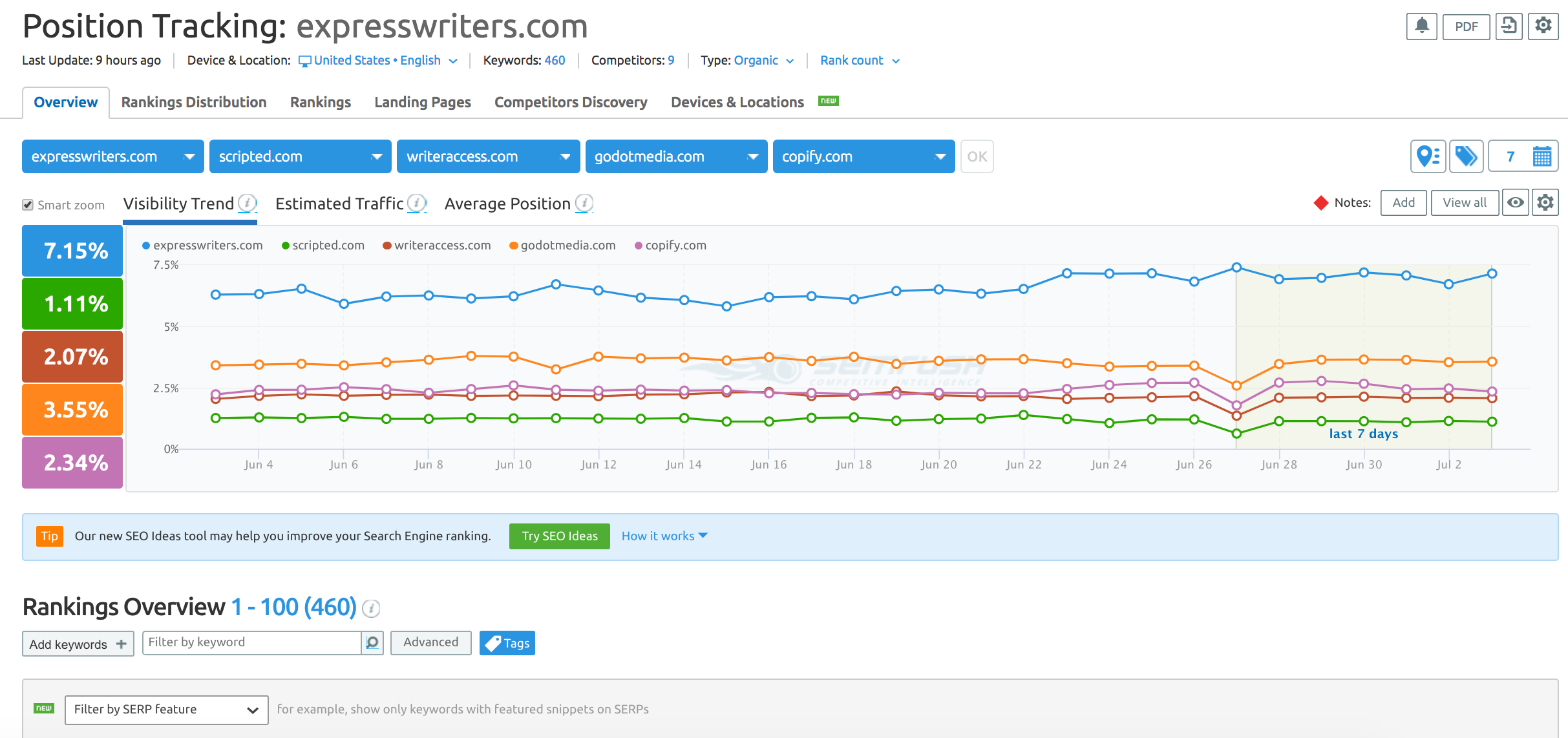Export report with the PDF button
1568x738 pixels.
tap(1466, 26)
